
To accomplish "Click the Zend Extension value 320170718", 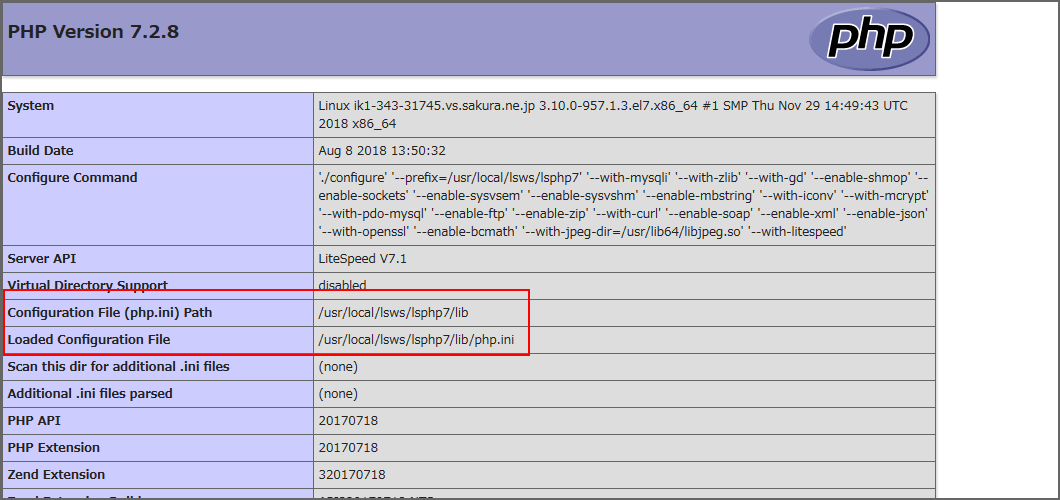I will (351, 475).
